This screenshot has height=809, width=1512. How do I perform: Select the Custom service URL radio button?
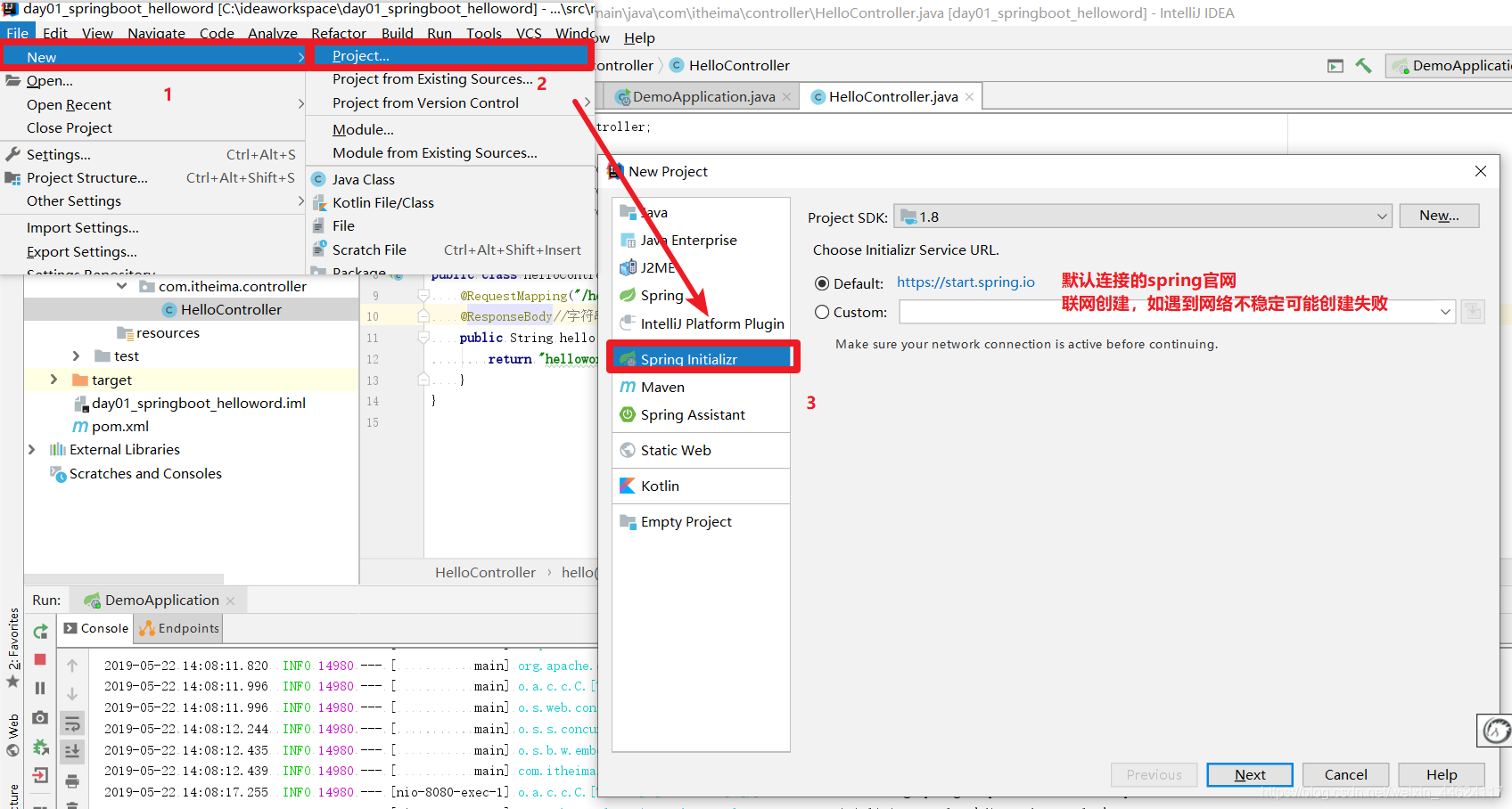(822, 312)
